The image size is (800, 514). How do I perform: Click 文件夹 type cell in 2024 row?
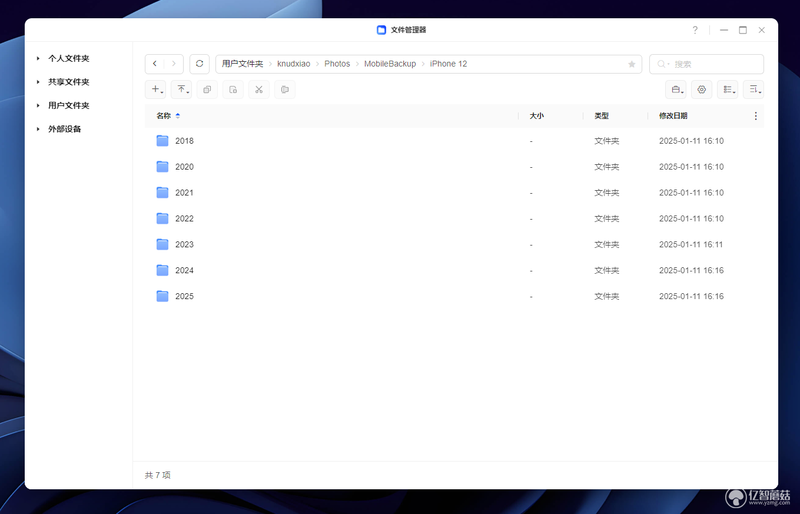[x=607, y=271]
